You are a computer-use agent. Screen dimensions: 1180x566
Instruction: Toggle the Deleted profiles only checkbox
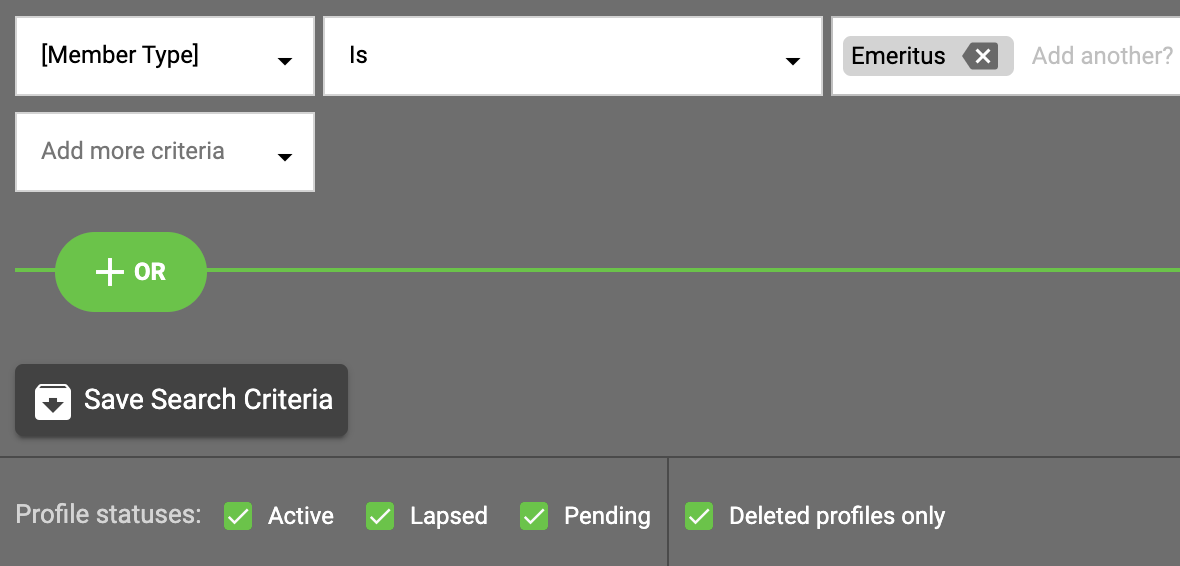coord(699,516)
